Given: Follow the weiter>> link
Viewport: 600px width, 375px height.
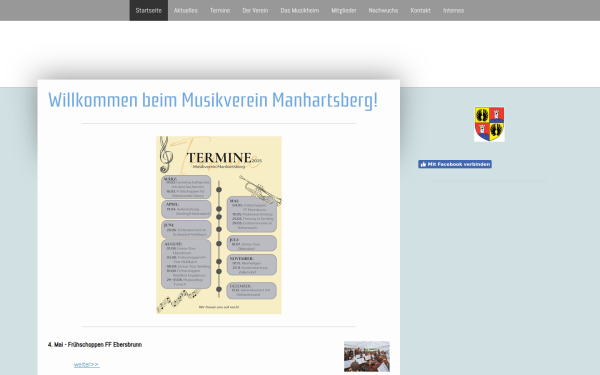Looking at the screenshot, I should coord(86,364).
